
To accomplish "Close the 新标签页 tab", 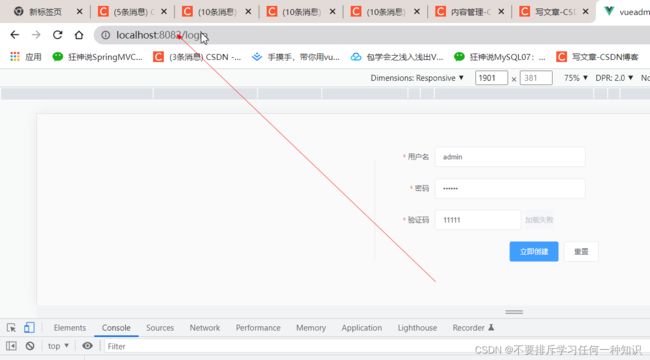I will point(79,12).
